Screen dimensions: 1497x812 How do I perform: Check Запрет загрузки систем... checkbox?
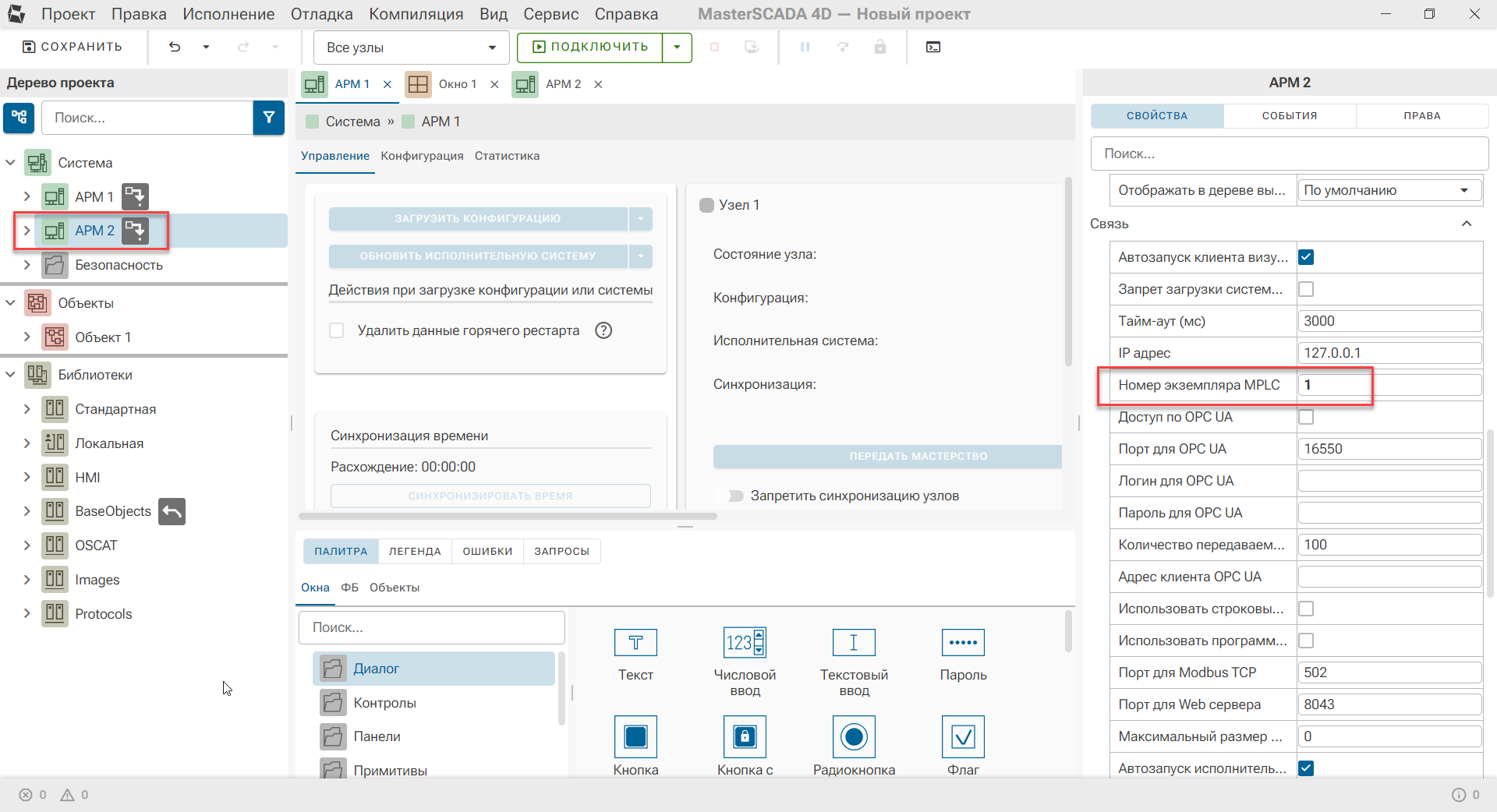1306,289
